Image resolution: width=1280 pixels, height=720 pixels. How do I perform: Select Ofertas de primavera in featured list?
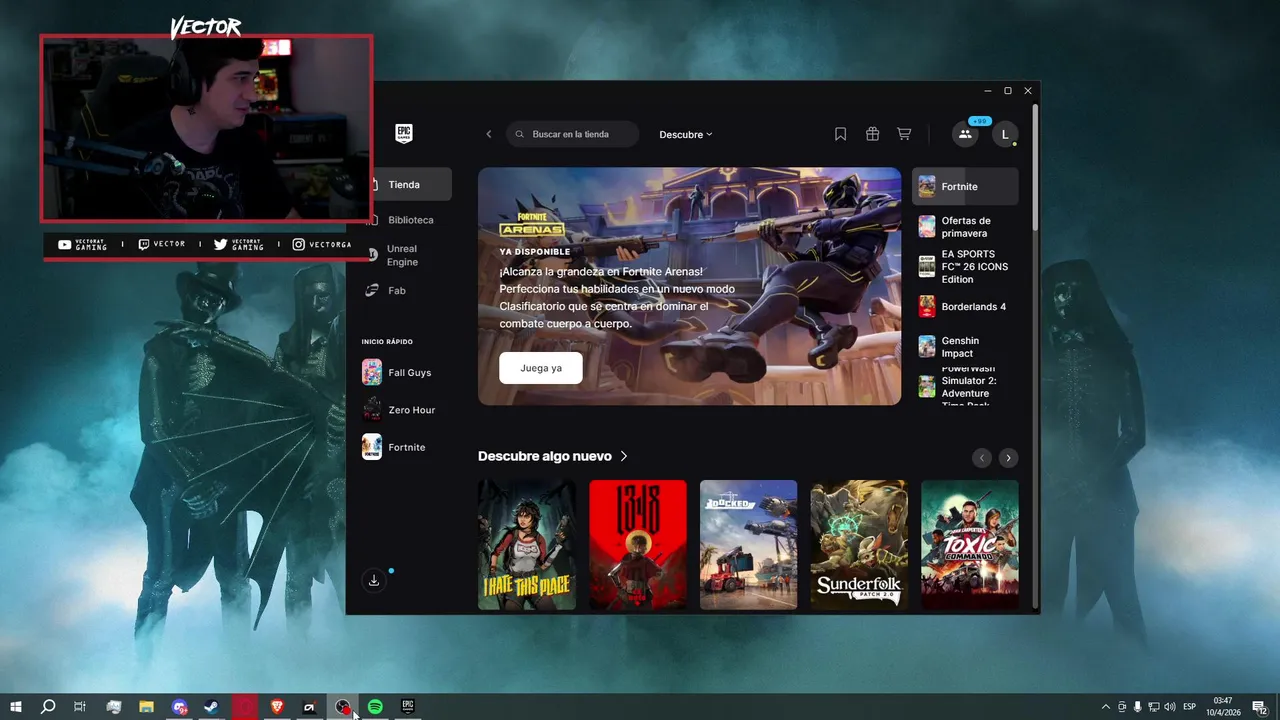(x=965, y=227)
